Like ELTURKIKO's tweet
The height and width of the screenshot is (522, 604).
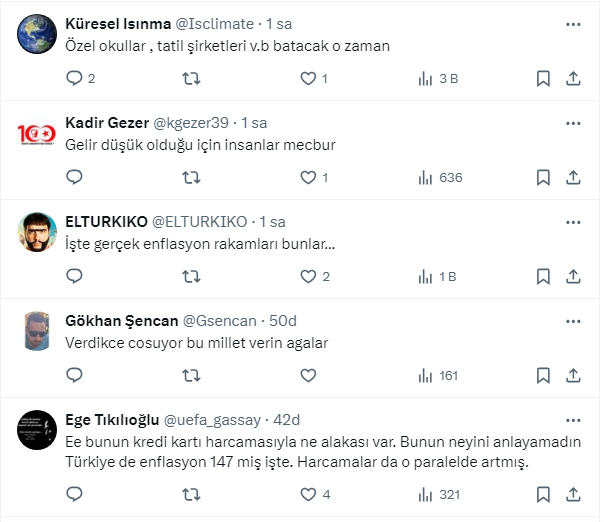click(x=307, y=276)
